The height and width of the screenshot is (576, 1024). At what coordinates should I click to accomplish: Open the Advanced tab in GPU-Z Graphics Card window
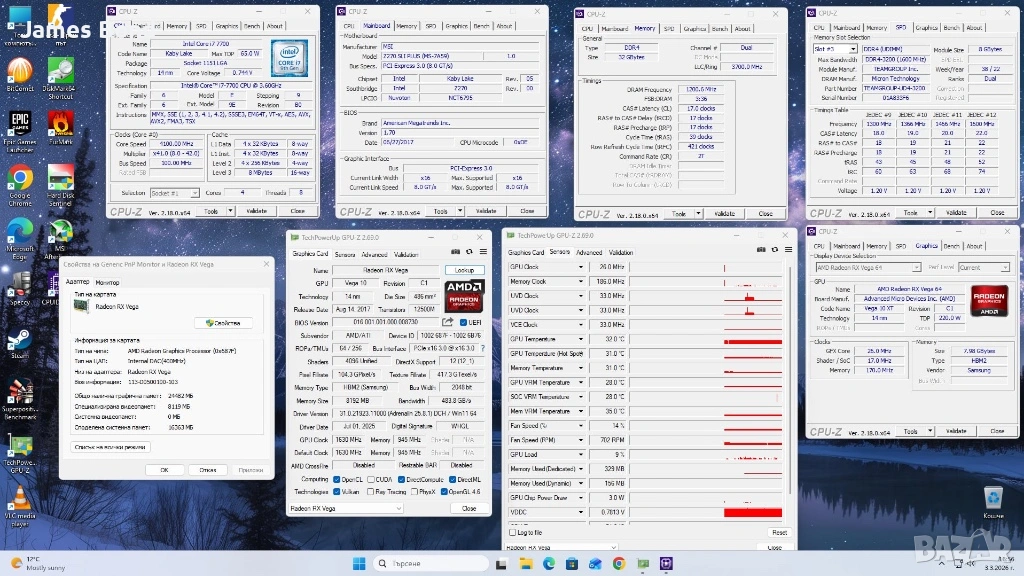(x=374, y=254)
